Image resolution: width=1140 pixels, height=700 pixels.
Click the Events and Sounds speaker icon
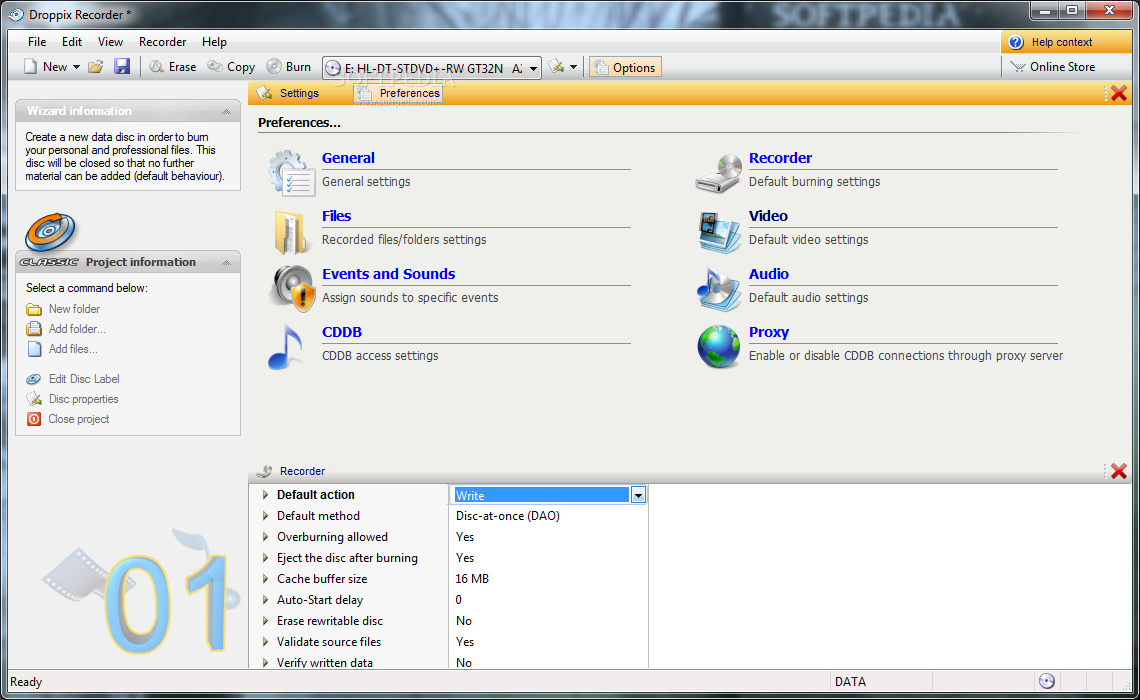coord(292,289)
